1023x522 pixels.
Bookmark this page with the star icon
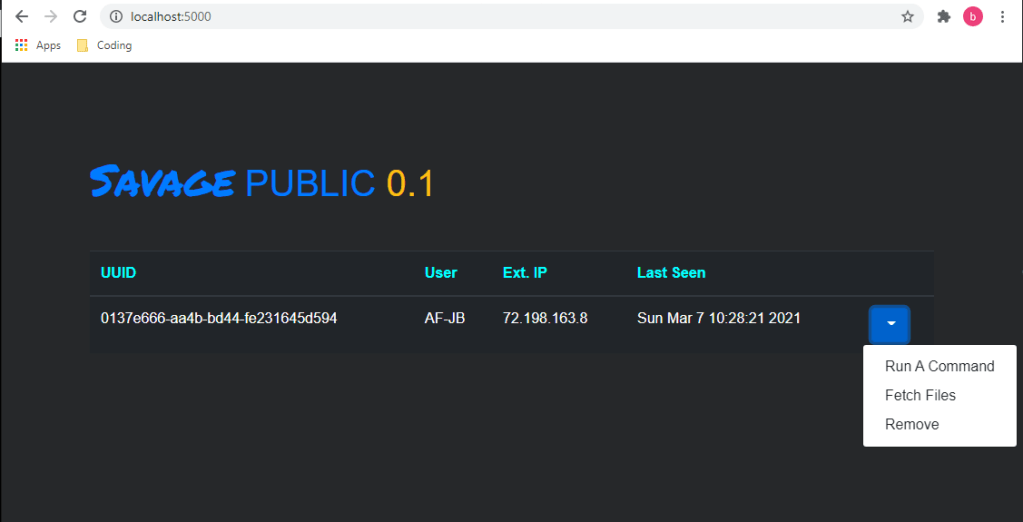(907, 17)
